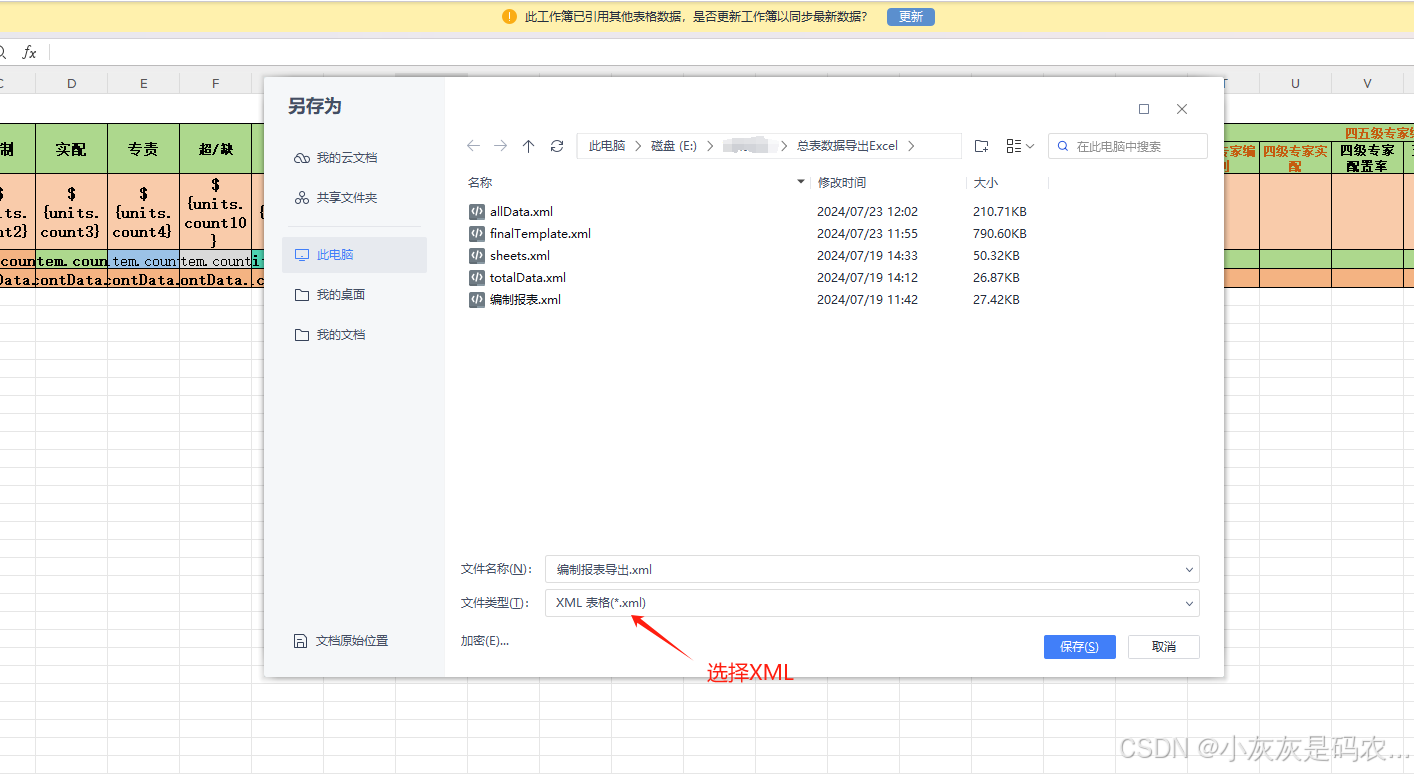
Task: Sort by the 大小 column header
Action: [x=985, y=183]
